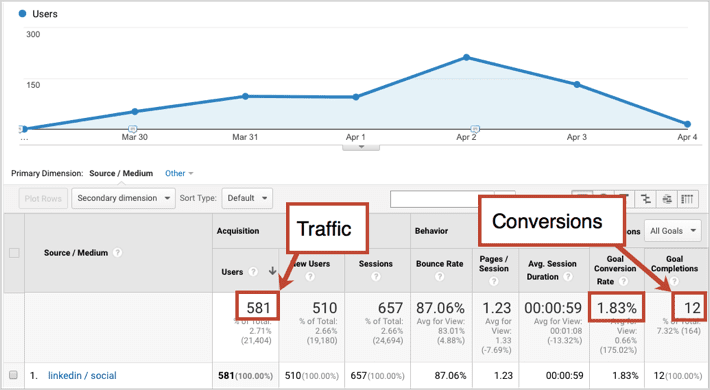Viewport: 710px width, 390px height.
Task: Sort table by Users column header
Action: click(x=232, y=272)
